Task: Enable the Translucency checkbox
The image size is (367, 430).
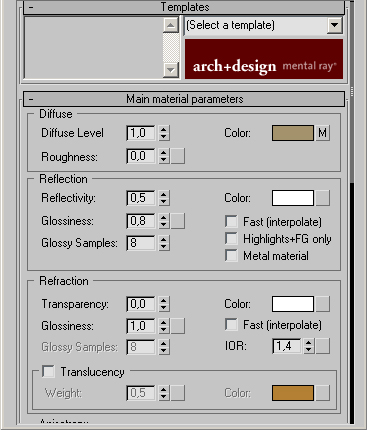Action: (49, 371)
